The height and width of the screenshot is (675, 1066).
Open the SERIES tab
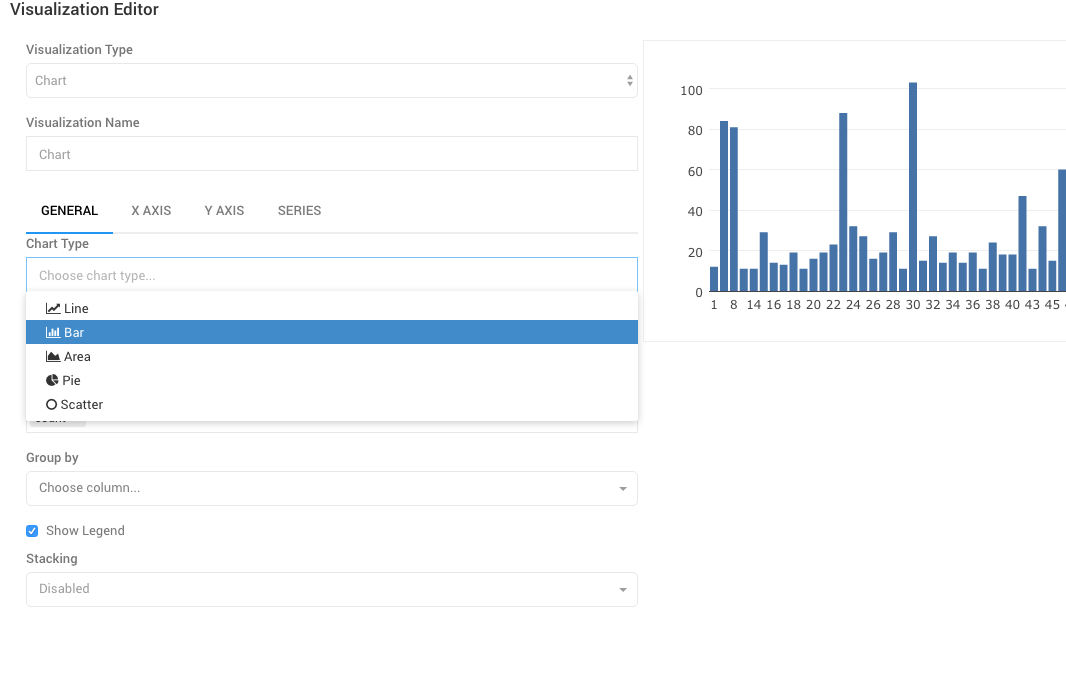tap(299, 211)
